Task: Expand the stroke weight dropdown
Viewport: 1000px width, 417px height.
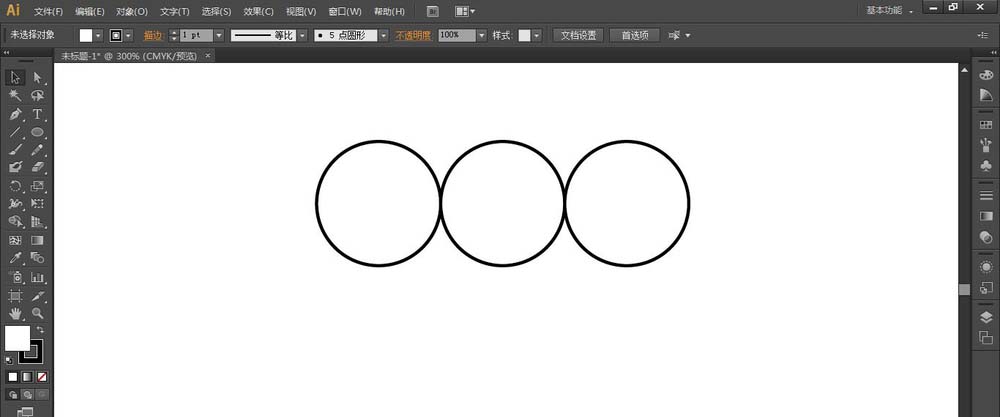Action: [x=218, y=35]
